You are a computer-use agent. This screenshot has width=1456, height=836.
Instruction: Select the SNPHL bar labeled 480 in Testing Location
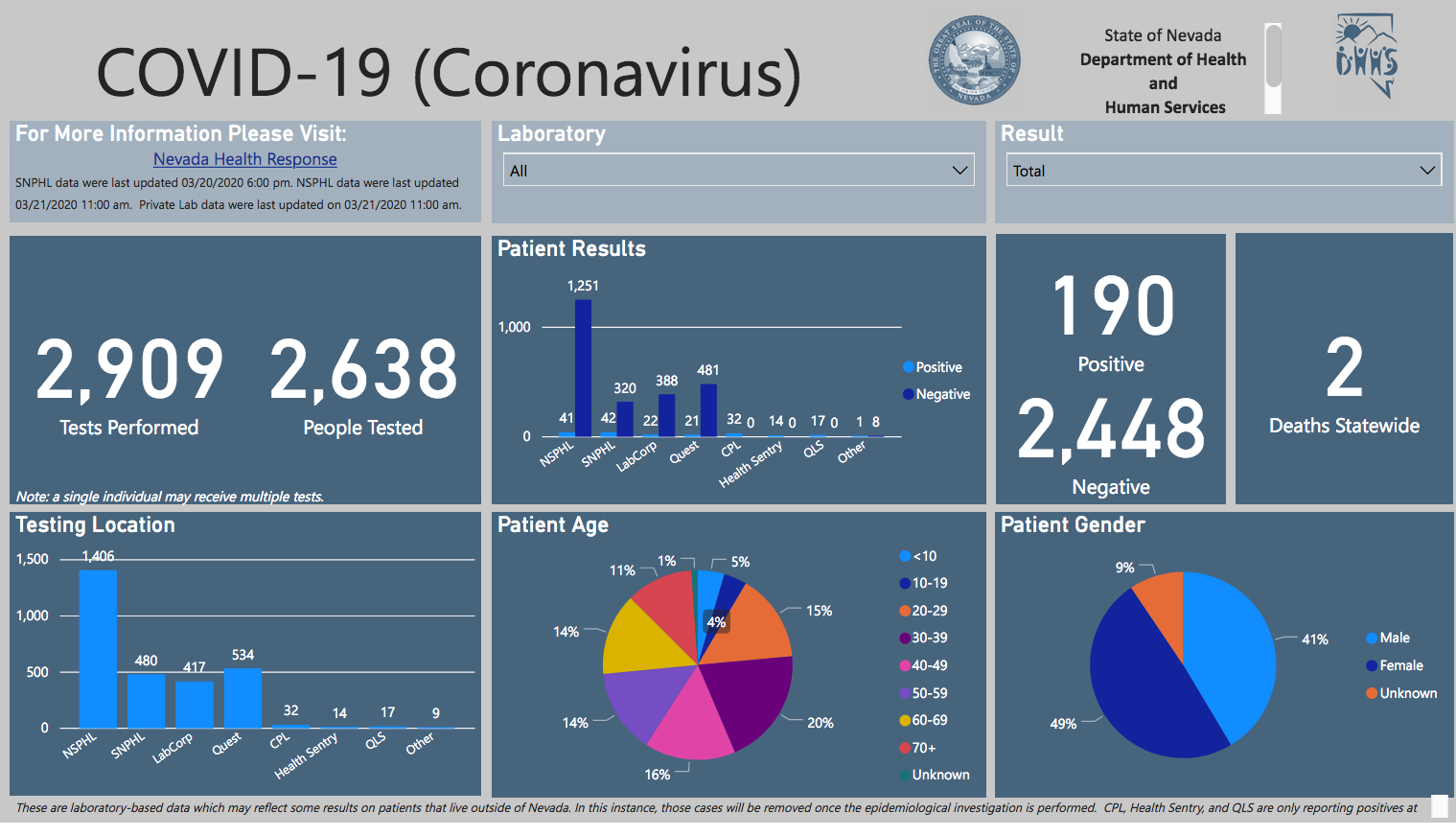coord(146,701)
